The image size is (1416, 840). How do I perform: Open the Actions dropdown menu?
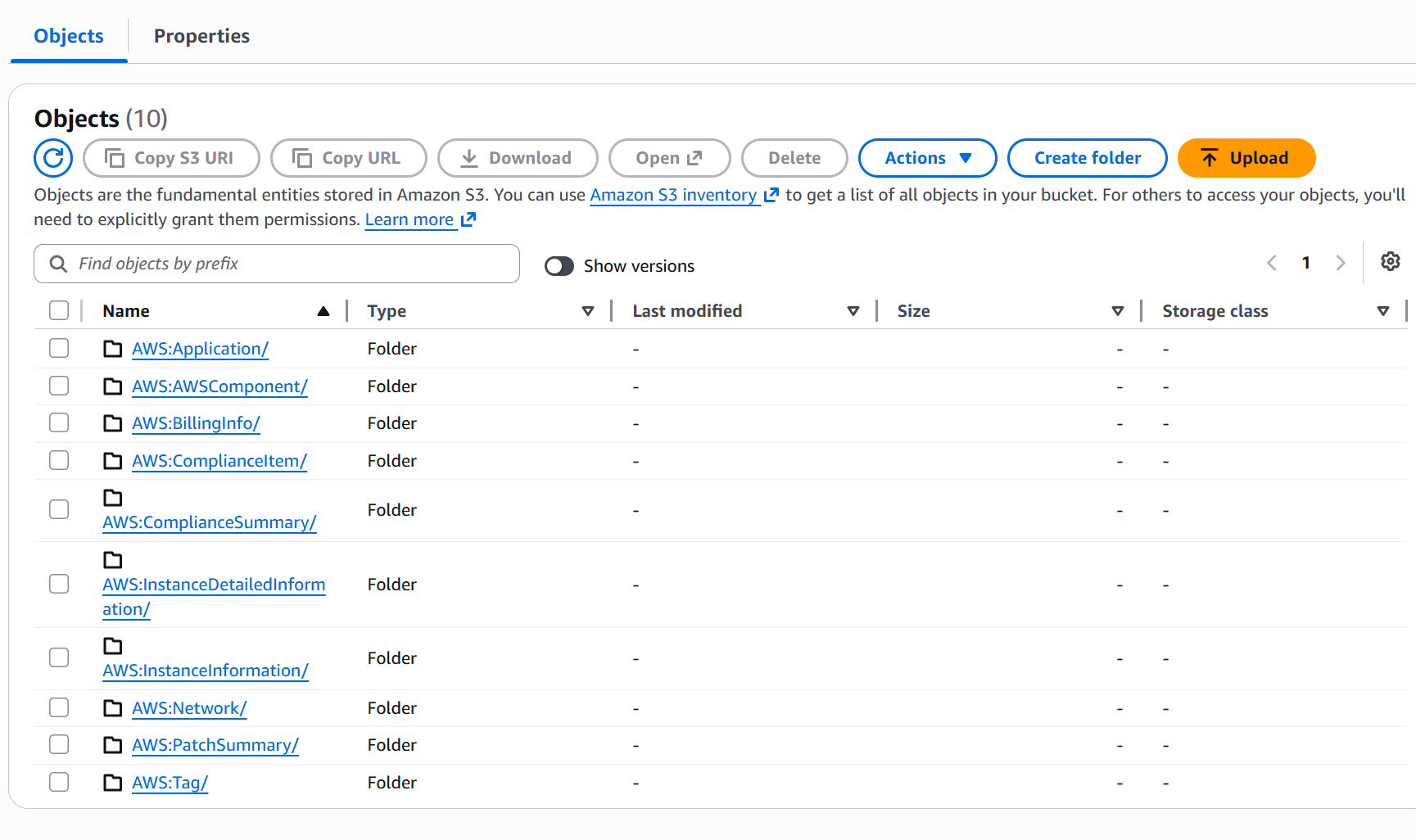pos(927,158)
